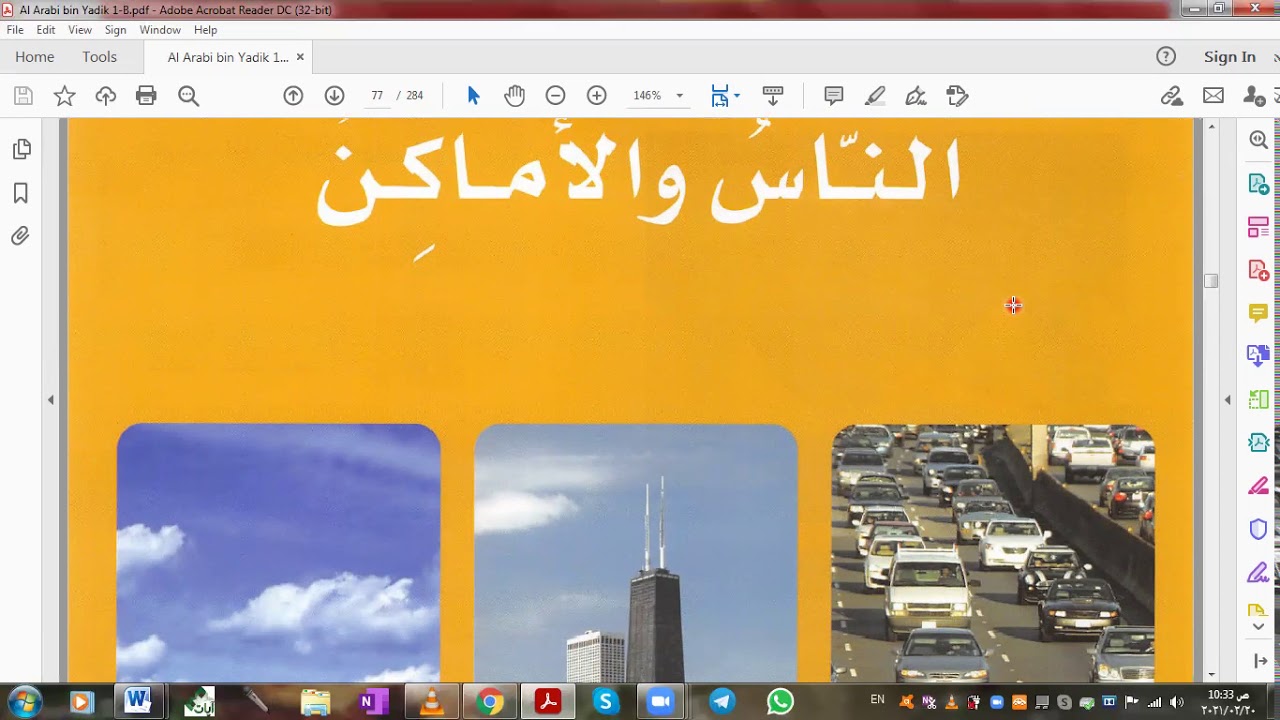Save the file using the toolbar disk icon
1280x720 pixels.
coord(23,96)
